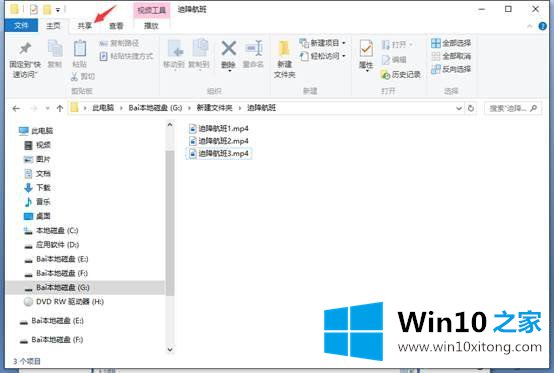Viewport: 554px width, 373px height.
Task: Open the Easy access dropdown
Action: [x=323, y=56]
